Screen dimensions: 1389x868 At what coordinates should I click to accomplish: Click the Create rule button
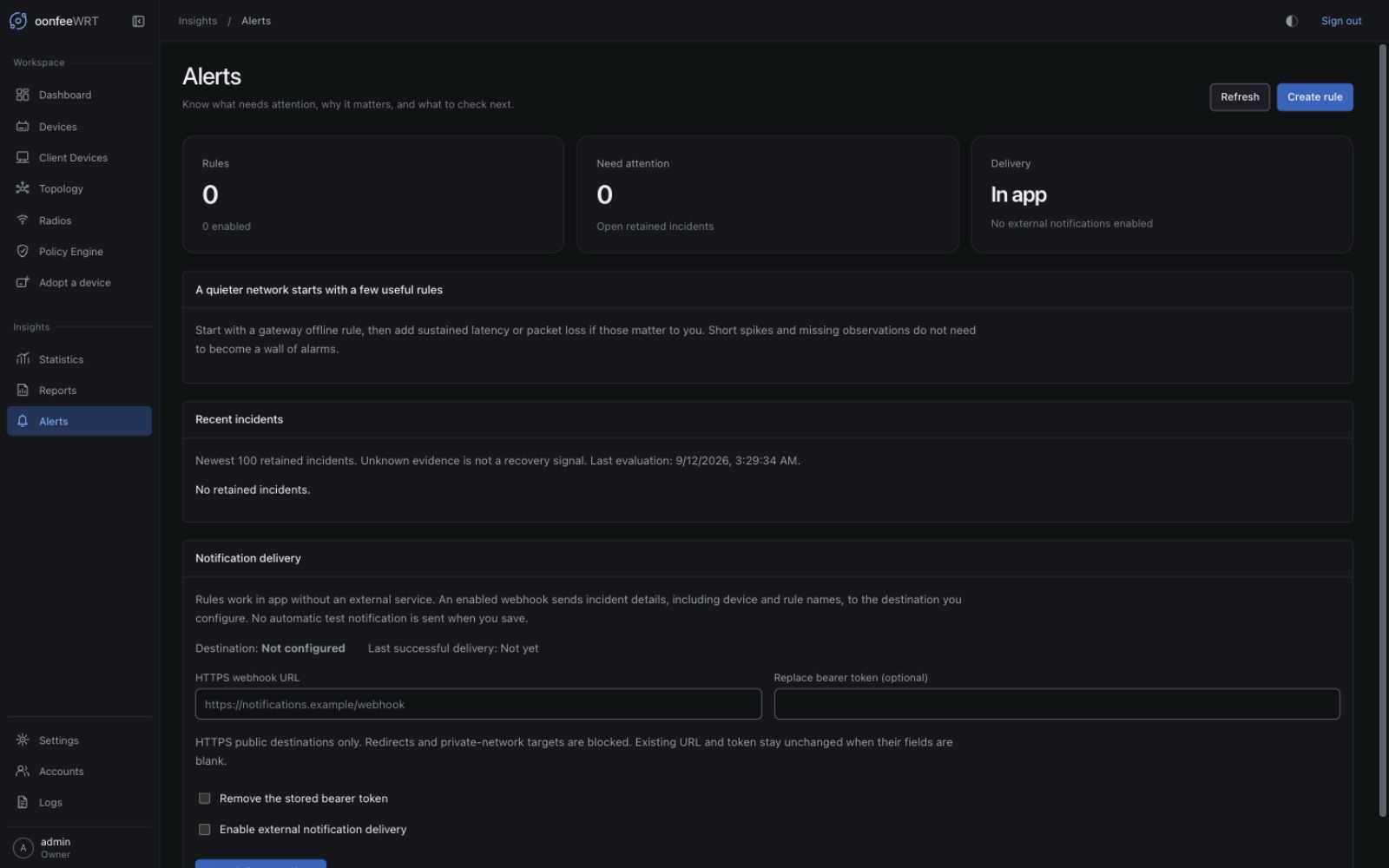click(x=1314, y=97)
